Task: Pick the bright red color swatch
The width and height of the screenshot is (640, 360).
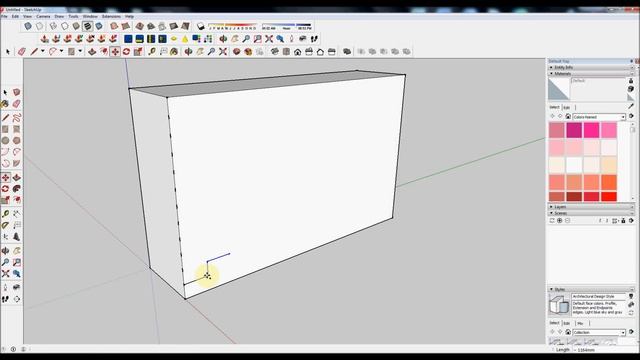Action: (x=609, y=197)
